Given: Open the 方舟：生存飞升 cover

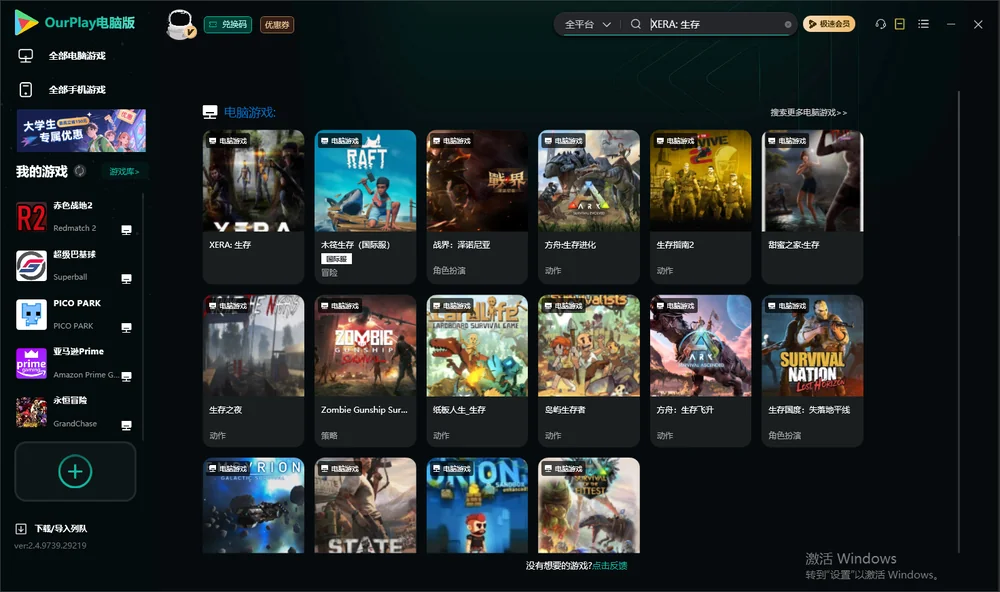Looking at the screenshot, I should click(701, 346).
